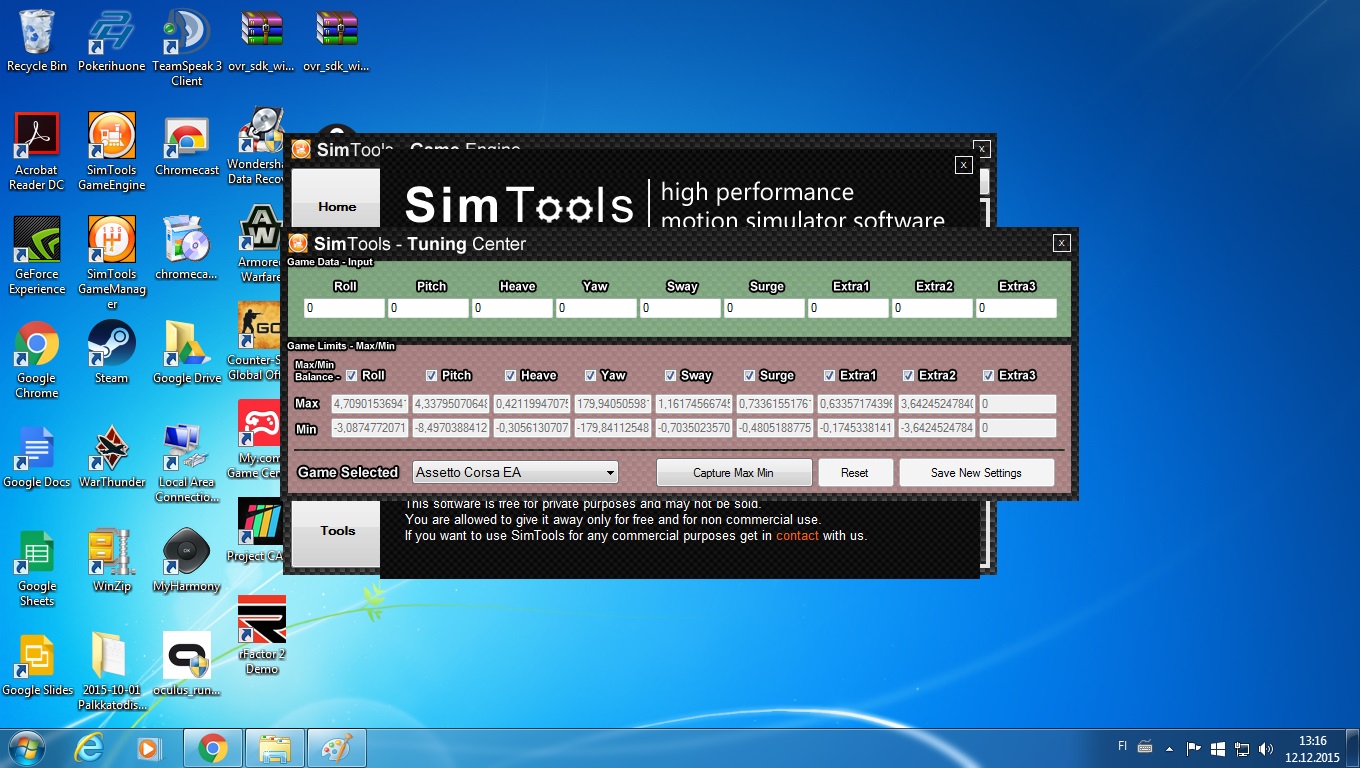Uncheck the Yaw balance checkbox
1360x768 pixels.
click(591, 376)
